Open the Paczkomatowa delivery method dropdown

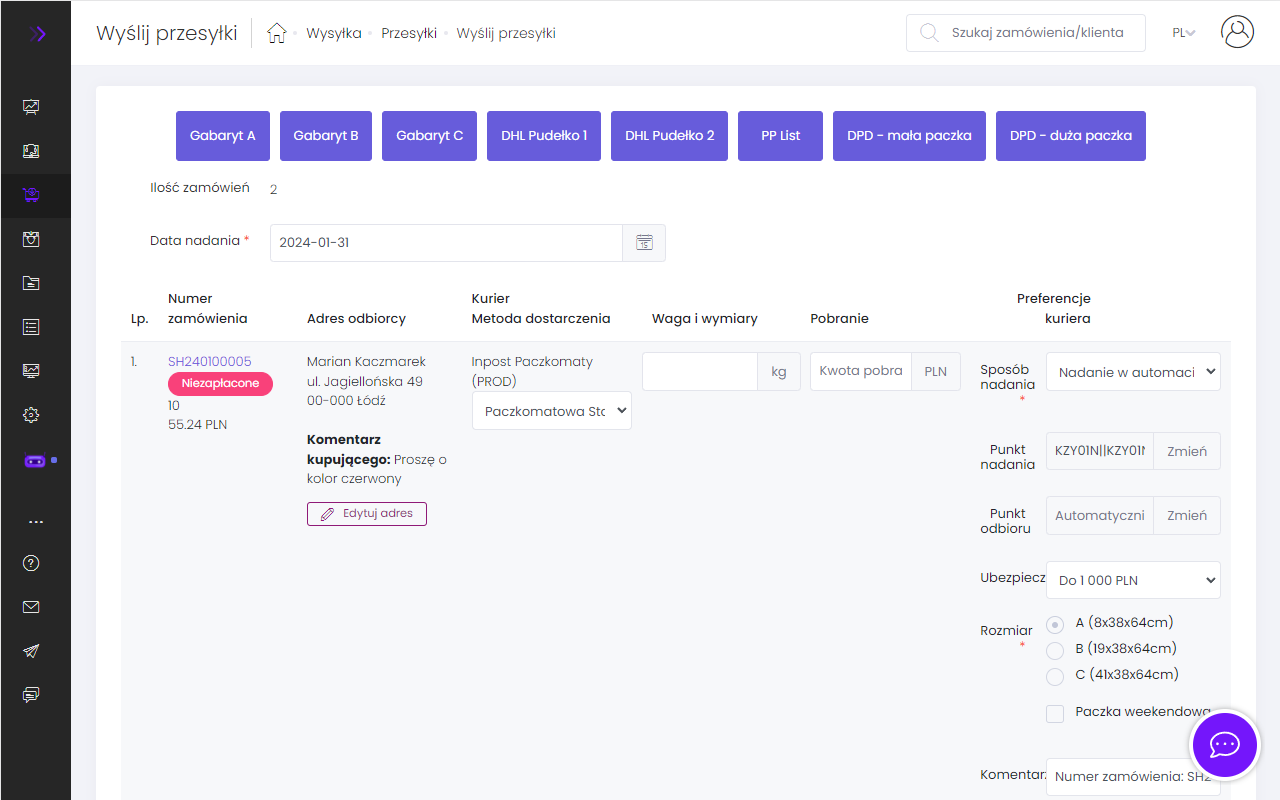(x=551, y=410)
